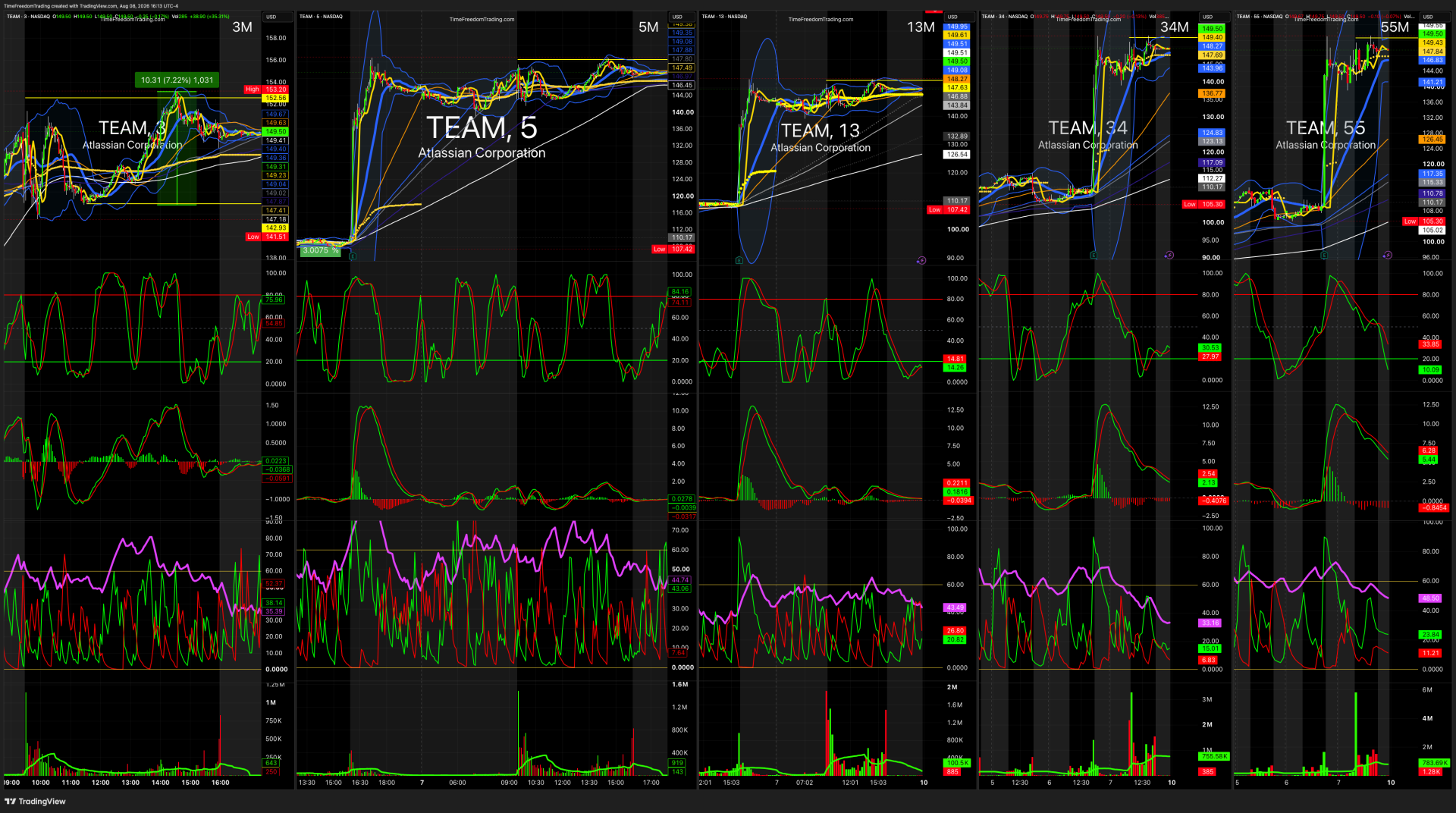Click the earnings E marker on the 5M chart
This screenshot has height=813, width=1456.
[353, 256]
